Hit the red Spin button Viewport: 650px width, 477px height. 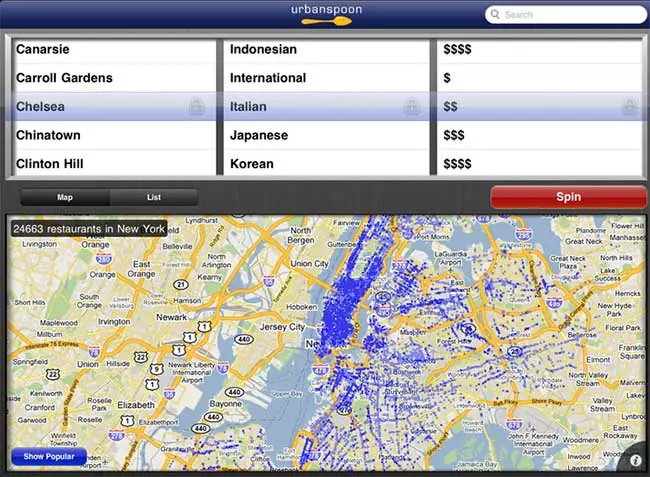coord(568,196)
